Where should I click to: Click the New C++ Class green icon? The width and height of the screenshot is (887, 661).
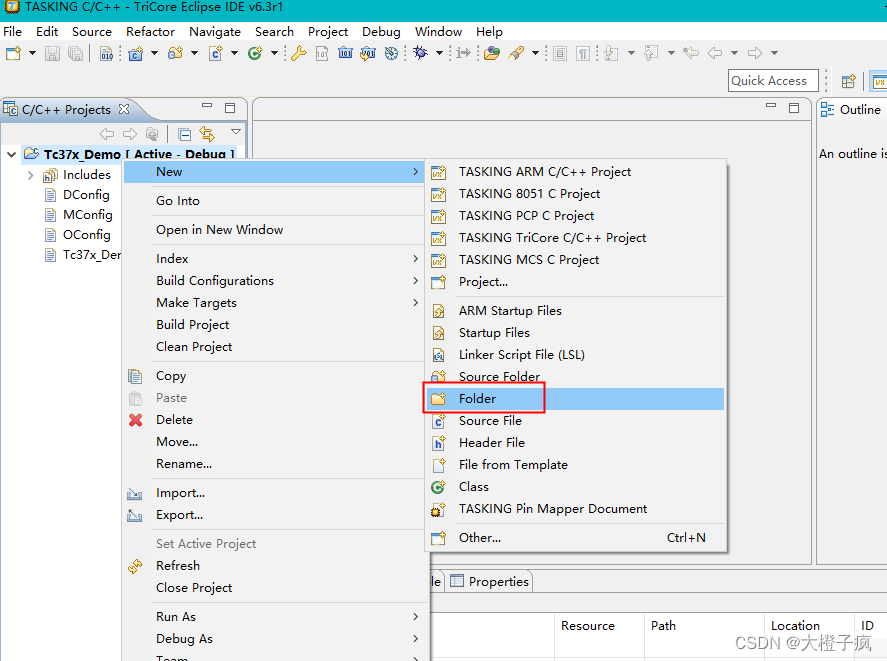pyautogui.click(x=255, y=53)
